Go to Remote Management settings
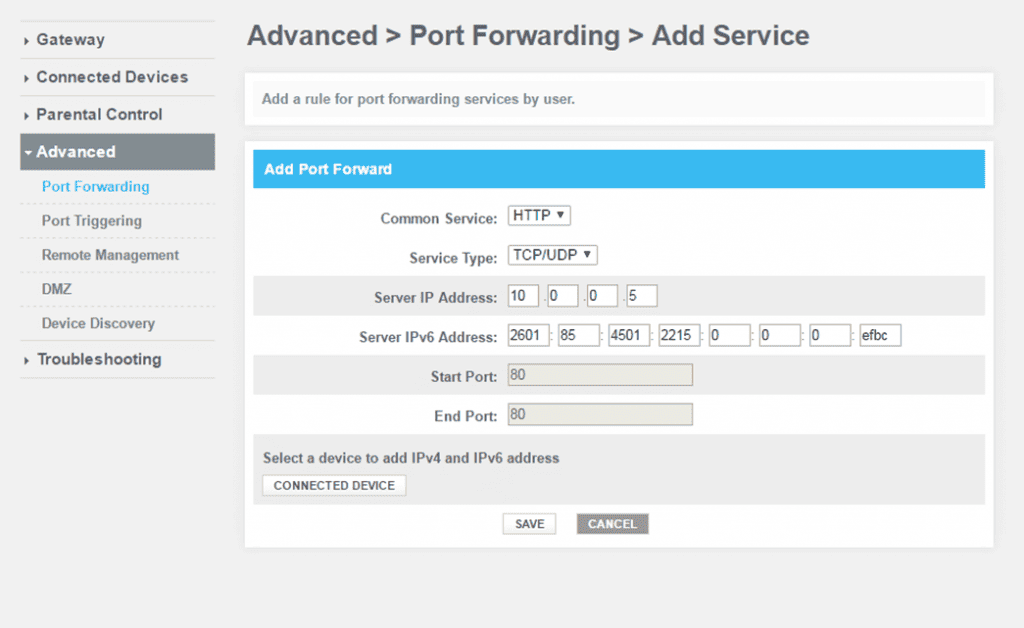1024x628 pixels. [110, 255]
